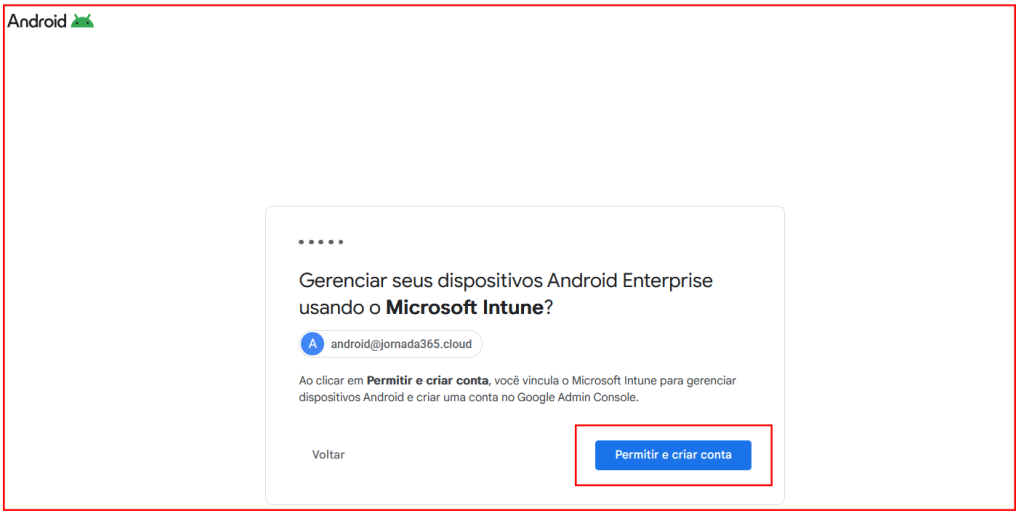Click bold Microsoft Intune in the heading
Screen dimensions: 1024x516
pyautogui.click(x=464, y=308)
